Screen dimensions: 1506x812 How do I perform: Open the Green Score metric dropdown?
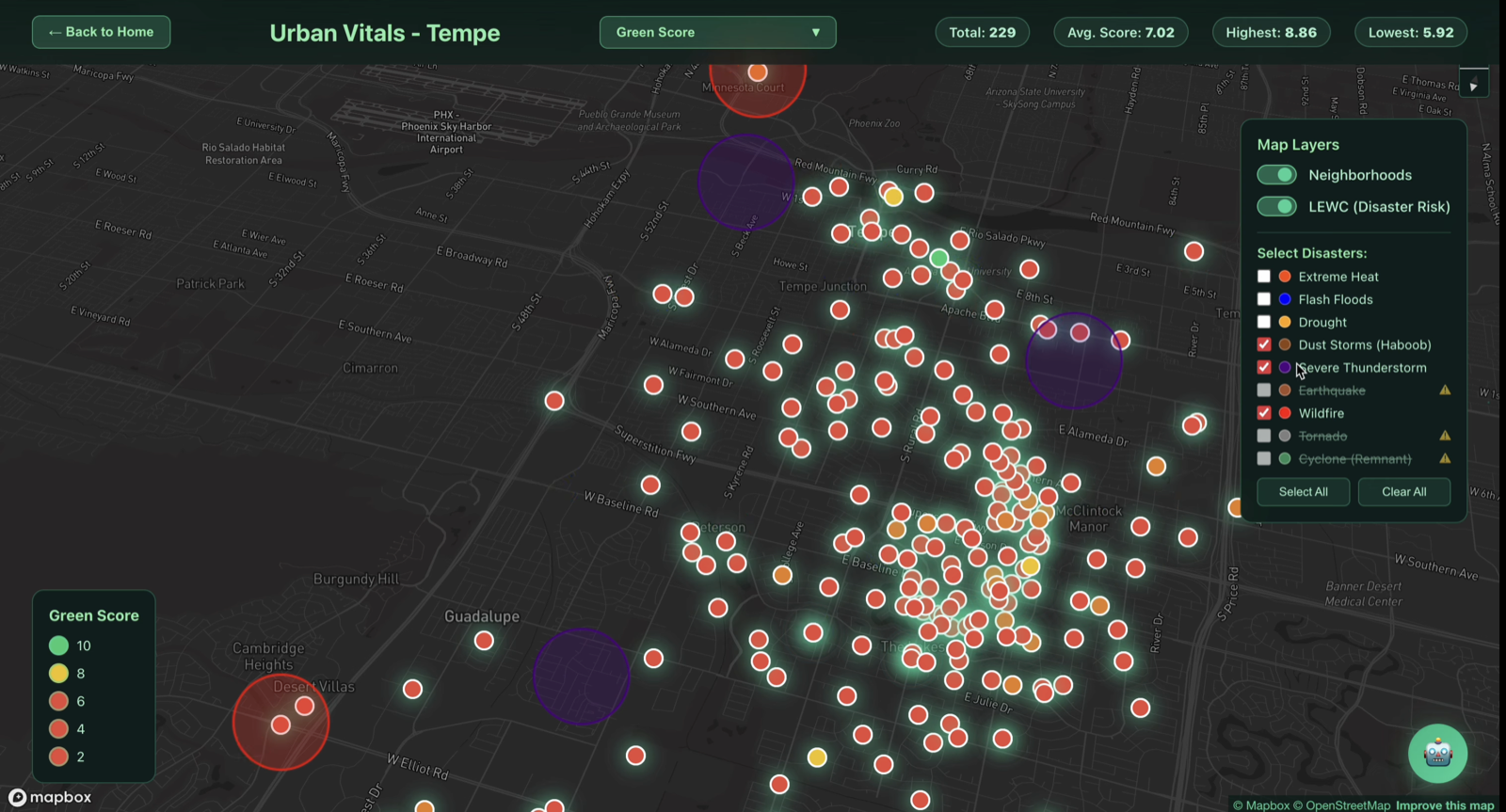point(717,32)
